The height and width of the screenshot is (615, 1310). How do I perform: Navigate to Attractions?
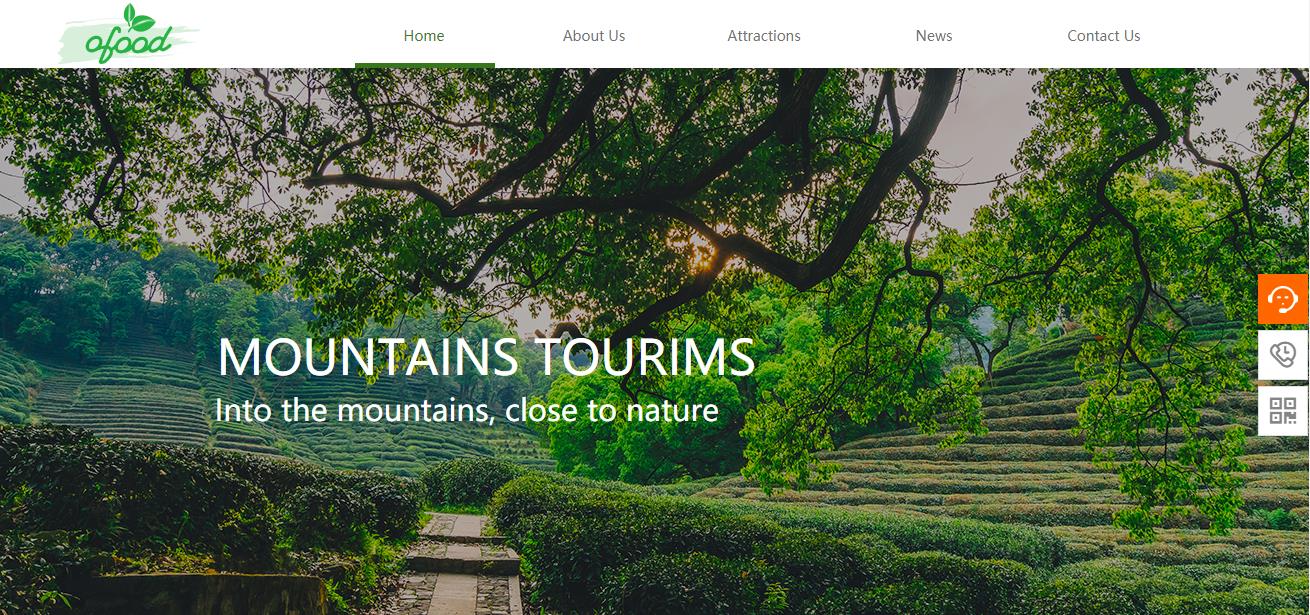click(x=764, y=35)
